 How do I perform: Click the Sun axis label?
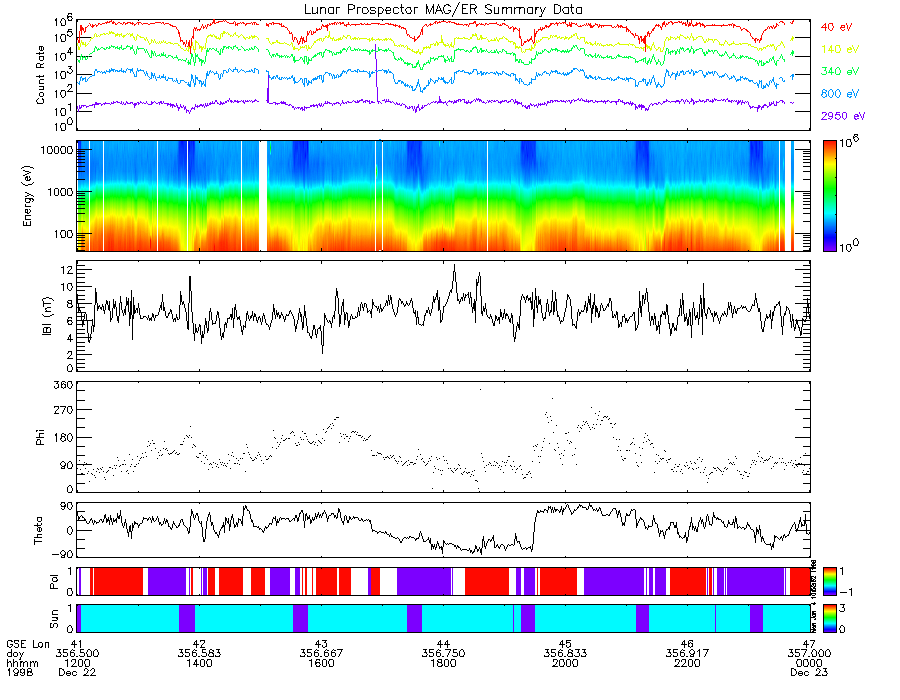[54, 619]
